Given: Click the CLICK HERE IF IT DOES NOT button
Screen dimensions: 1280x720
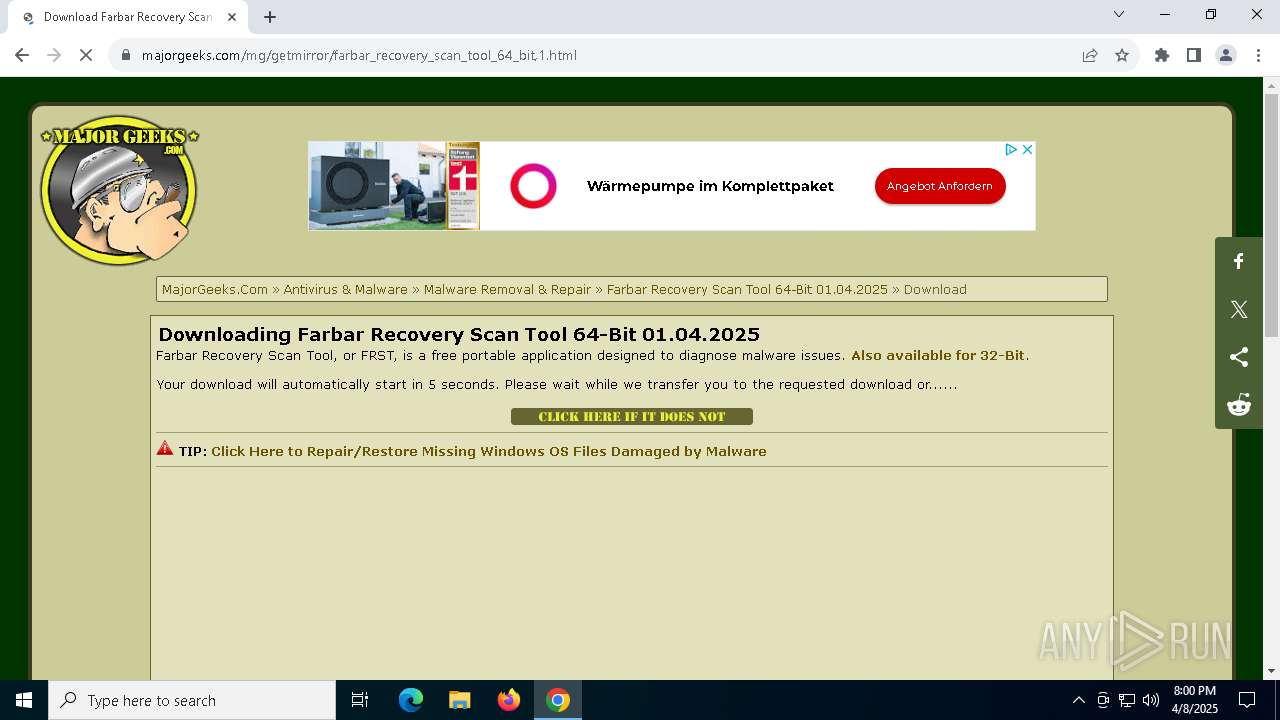Looking at the screenshot, I should (x=632, y=416).
